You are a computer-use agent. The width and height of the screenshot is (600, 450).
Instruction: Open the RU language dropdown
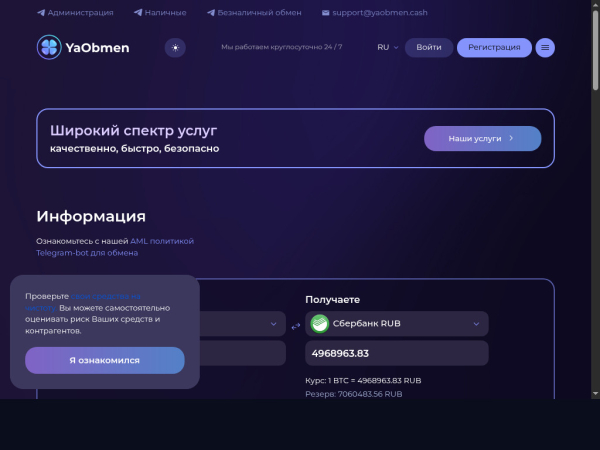pyautogui.click(x=388, y=47)
